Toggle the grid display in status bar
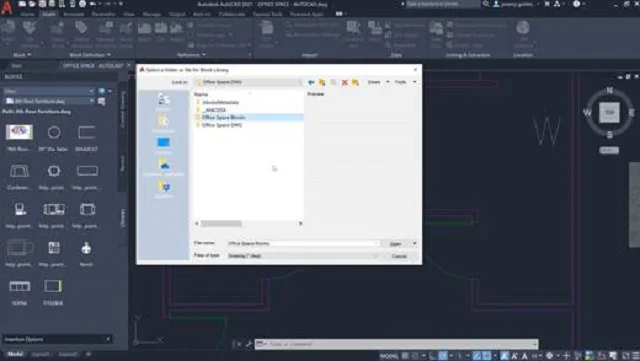 405,356
